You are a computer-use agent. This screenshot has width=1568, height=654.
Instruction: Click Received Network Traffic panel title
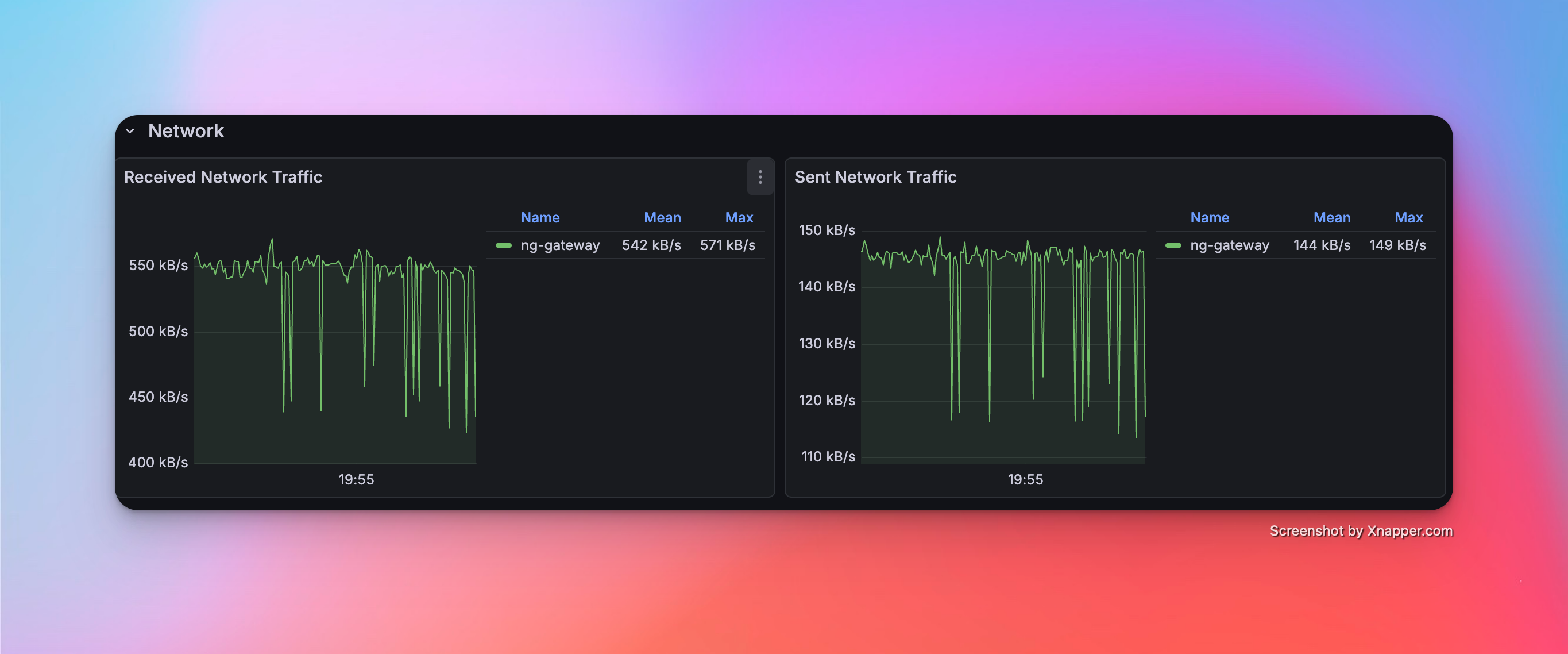coord(223,177)
